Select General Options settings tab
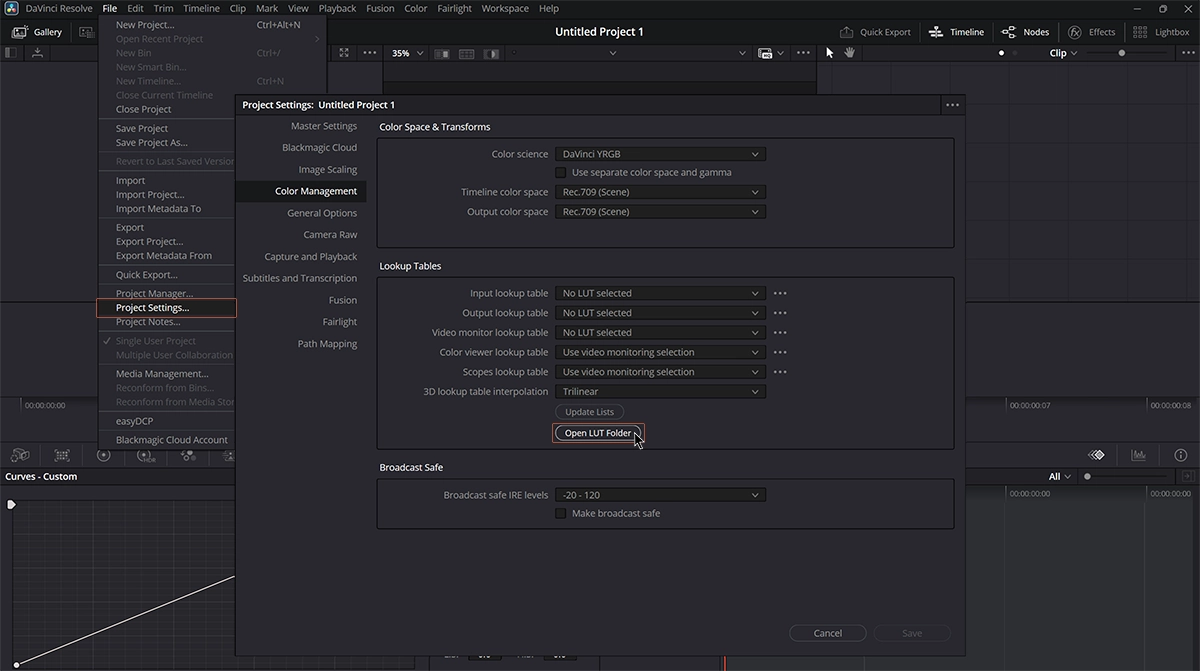Image resolution: width=1200 pixels, height=671 pixels. (322, 213)
